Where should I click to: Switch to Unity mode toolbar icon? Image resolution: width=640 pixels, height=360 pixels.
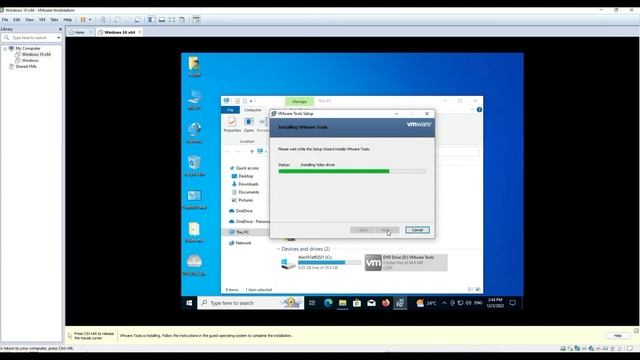182,20
